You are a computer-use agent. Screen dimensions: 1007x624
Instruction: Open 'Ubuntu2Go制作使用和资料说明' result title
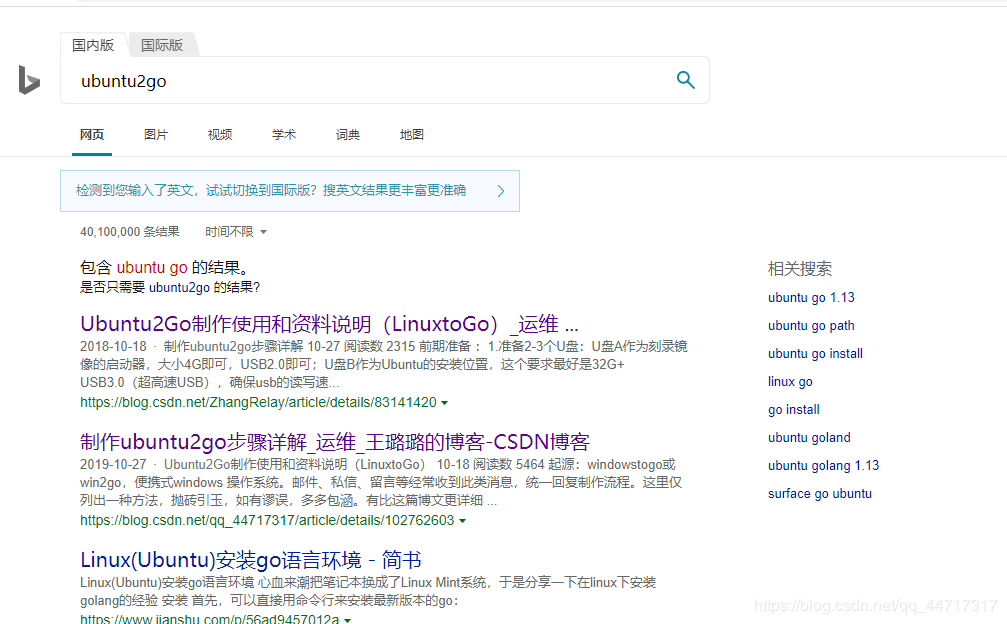point(329,324)
